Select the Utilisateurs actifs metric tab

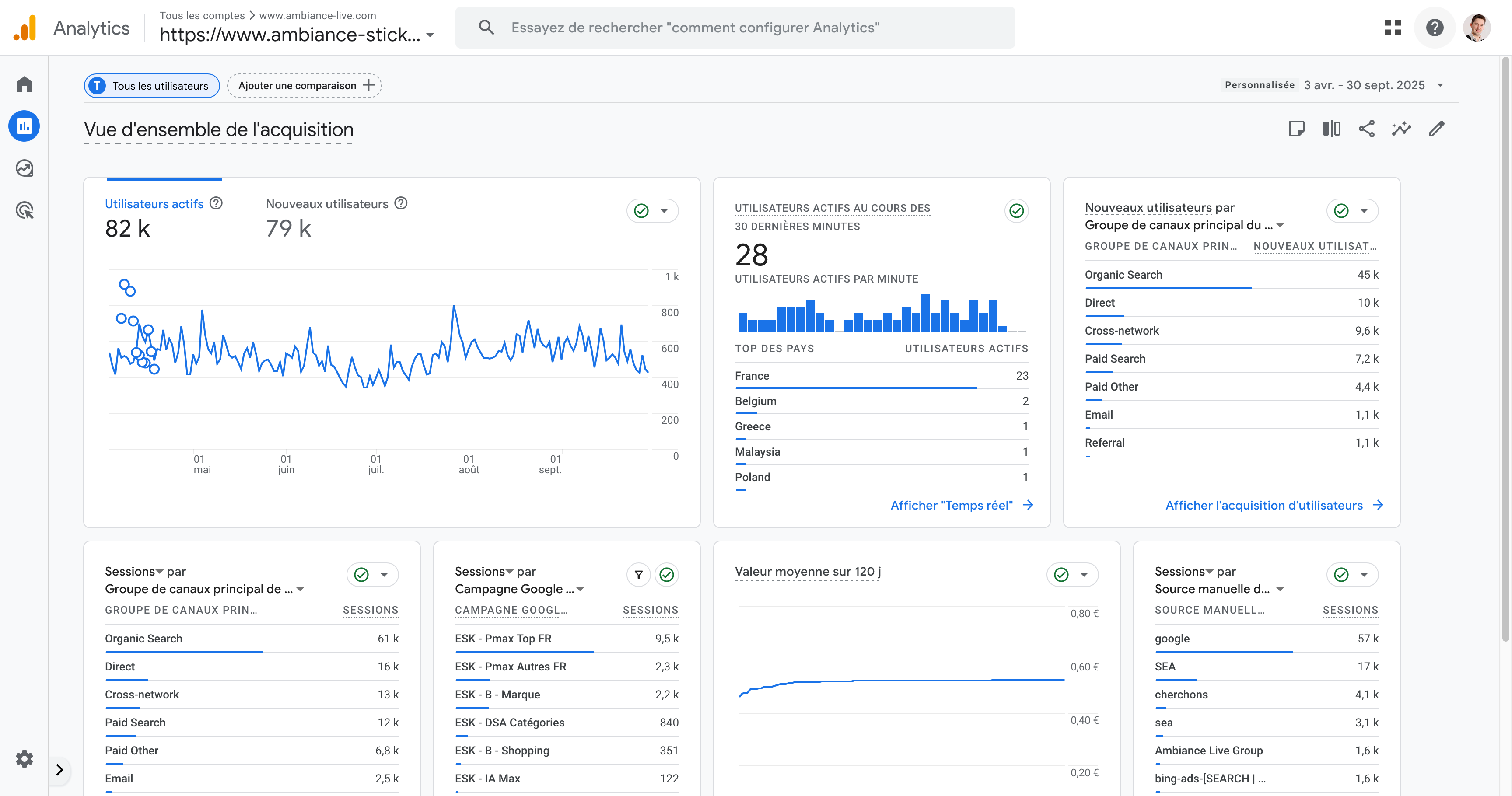[x=154, y=203]
